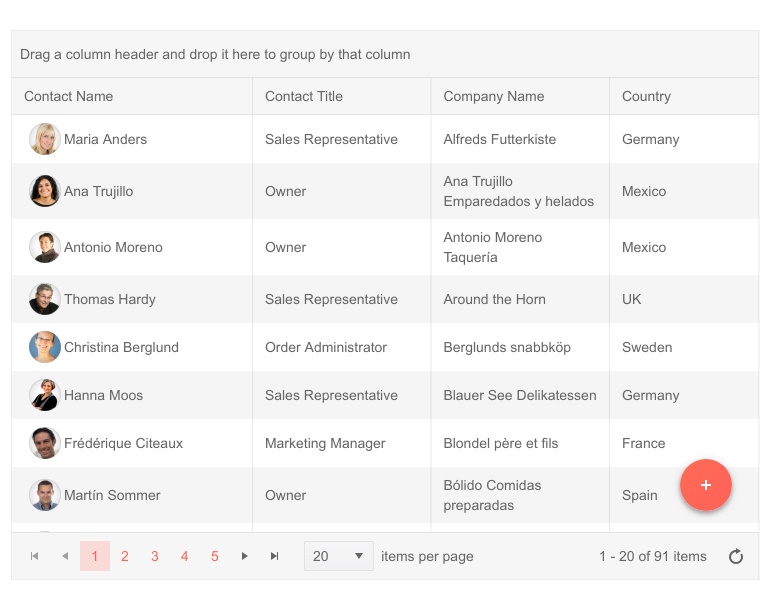The image size is (770, 610).
Task: Sort by Contact Title column header
Action: click(304, 96)
